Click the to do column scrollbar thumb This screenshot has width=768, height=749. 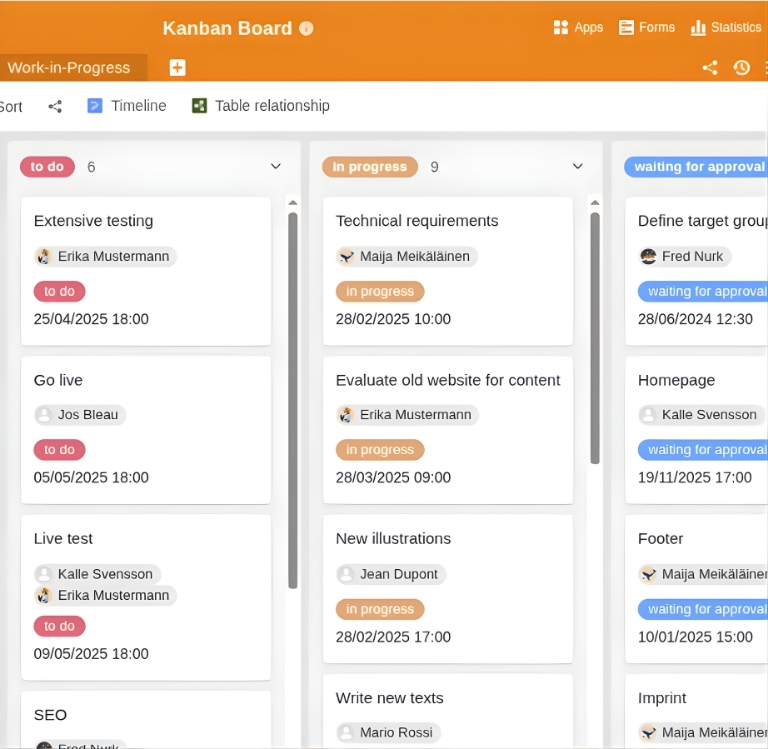(293, 400)
